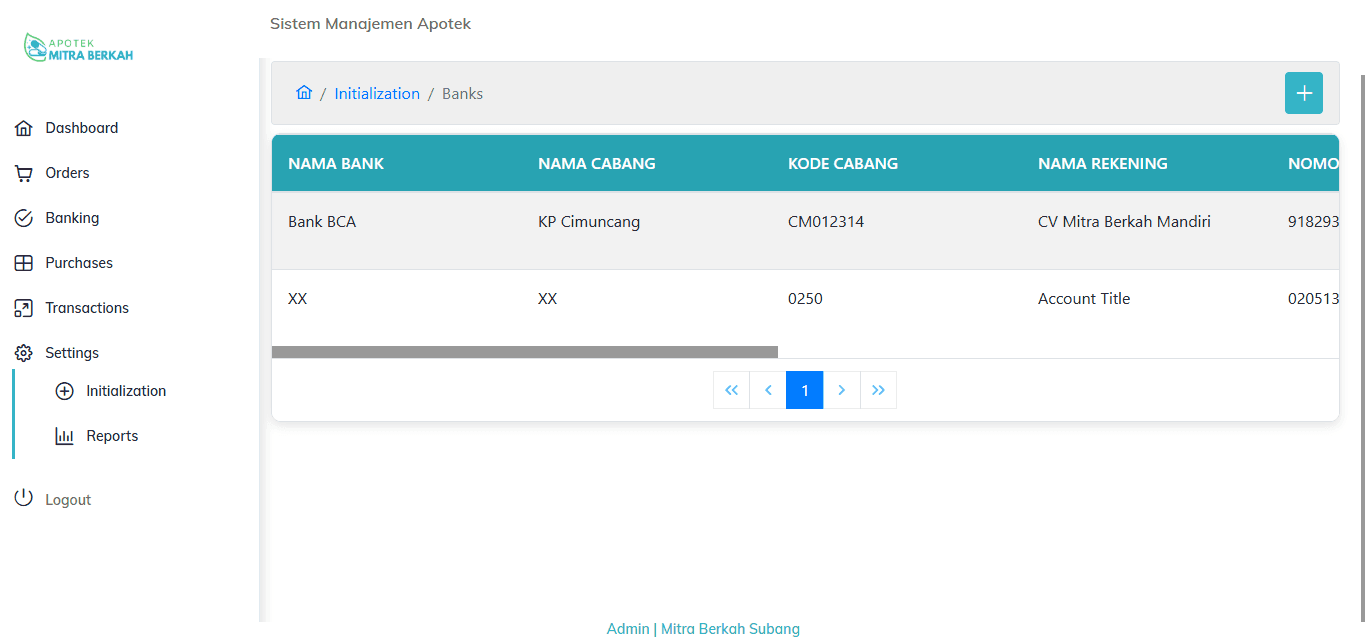Image resolution: width=1365 pixels, height=644 pixels.
Task: Click the table's horizontal scrollbar
Action: (x=524, y=352)
